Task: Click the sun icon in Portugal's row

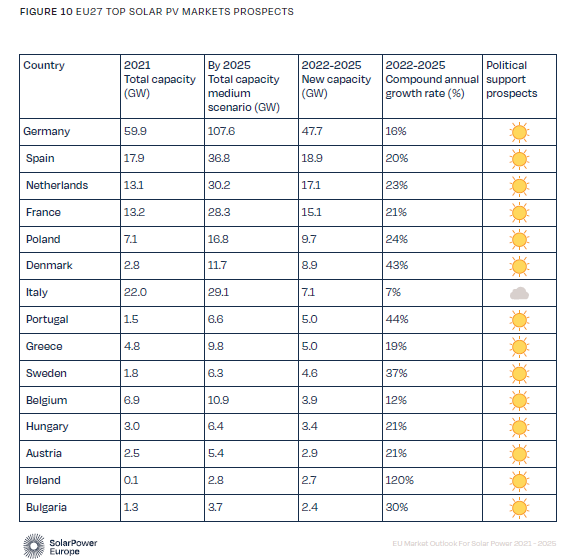Action: 519,320
